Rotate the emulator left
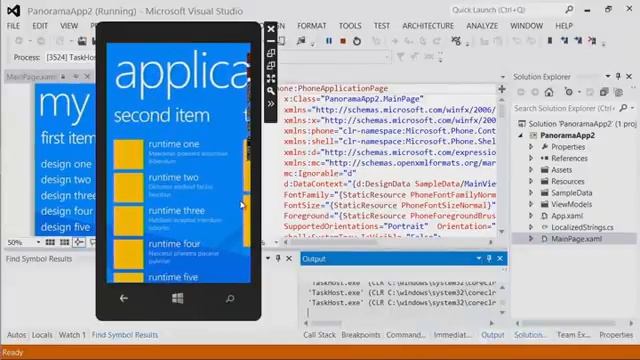This screenshot has width=640, height=360. click(271, 53)
